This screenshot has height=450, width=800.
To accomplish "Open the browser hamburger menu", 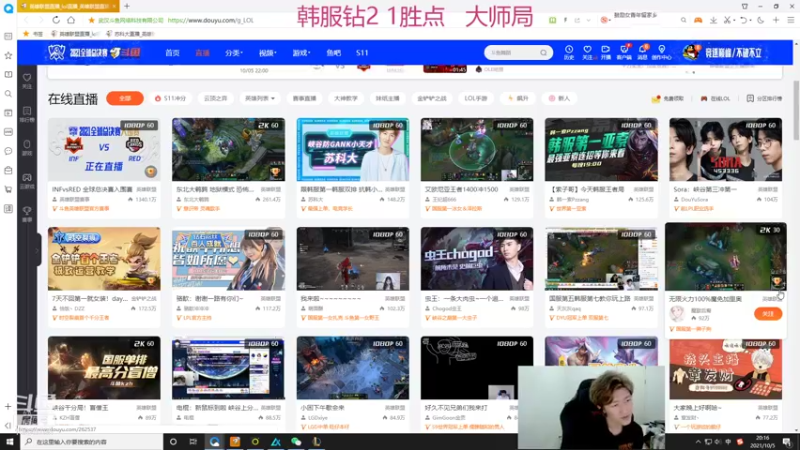I will [790, 20].
